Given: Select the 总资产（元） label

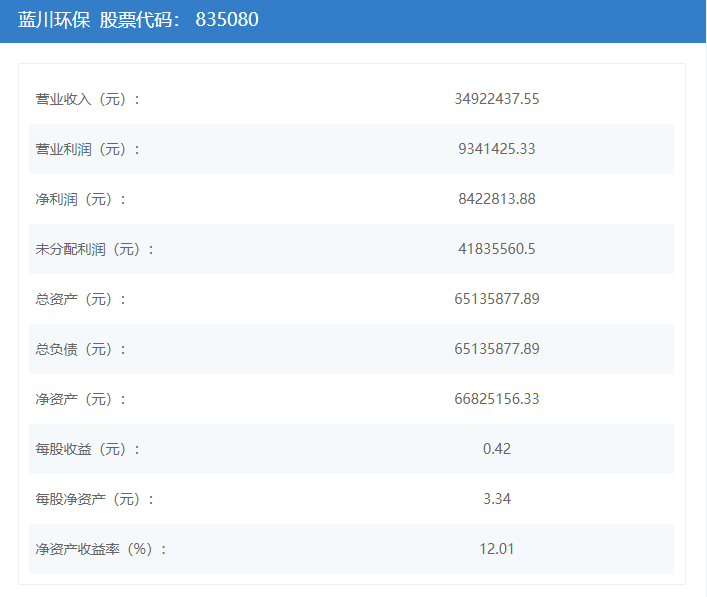Looking at the screenshot, I should 81,299.
